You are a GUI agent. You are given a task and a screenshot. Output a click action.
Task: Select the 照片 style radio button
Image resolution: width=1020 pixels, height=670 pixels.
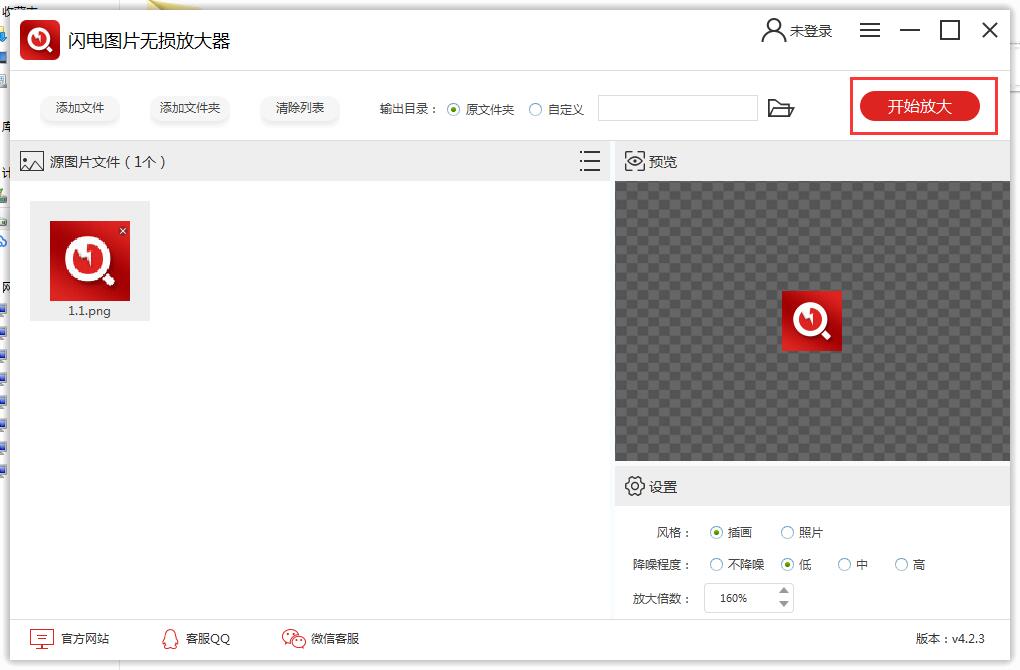point(788,532)
